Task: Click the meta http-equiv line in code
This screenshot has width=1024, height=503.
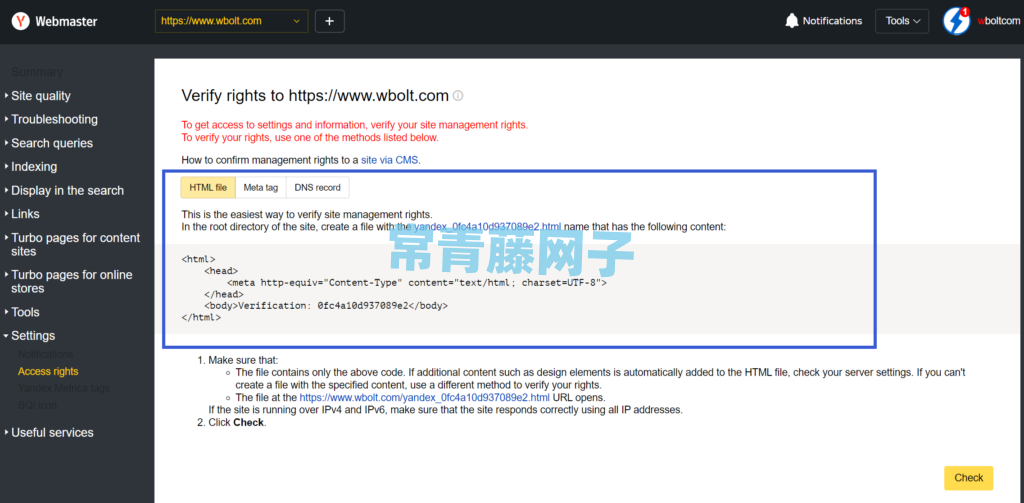Action: point(417,284)
